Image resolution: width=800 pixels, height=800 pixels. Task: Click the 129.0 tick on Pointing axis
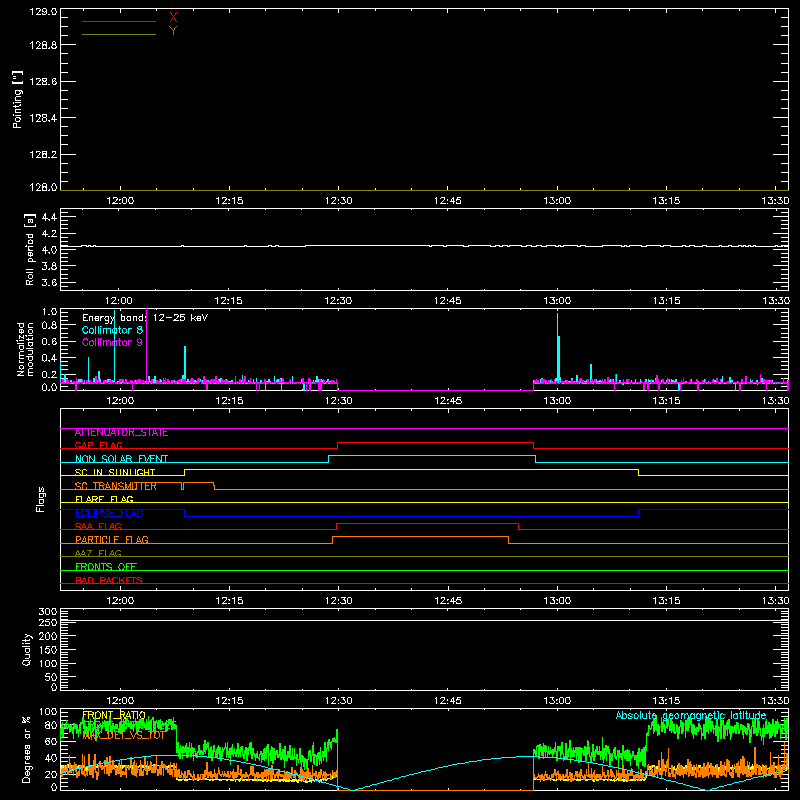point(43,12)
